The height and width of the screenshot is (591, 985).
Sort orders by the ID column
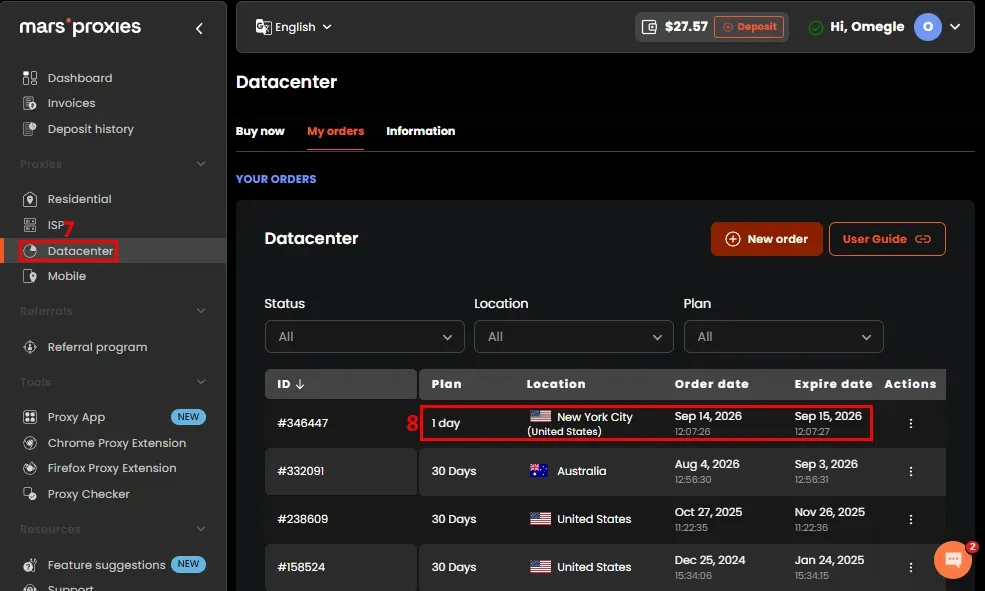tap(291, 384)
